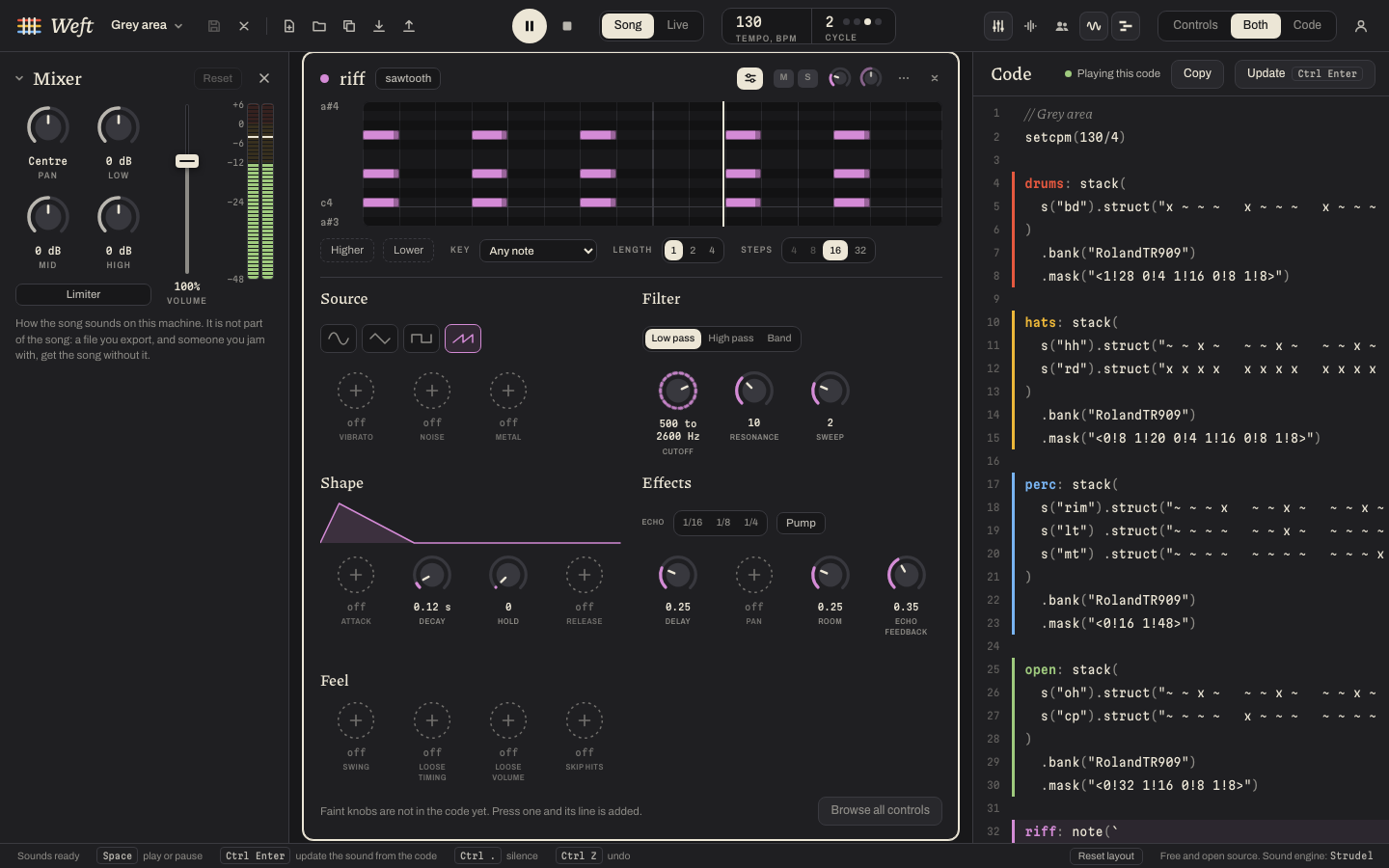Click Update to apply the code
The image size is (1389, 868).
[1305, 73]
